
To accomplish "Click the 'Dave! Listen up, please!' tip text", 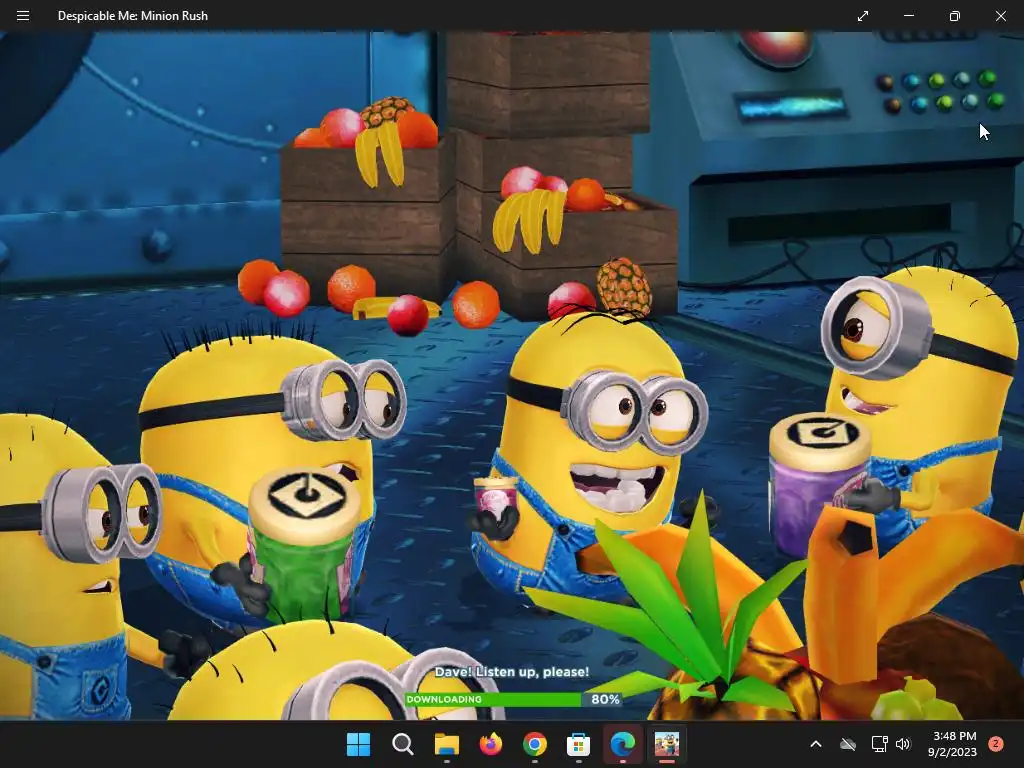I will [512, 671].
